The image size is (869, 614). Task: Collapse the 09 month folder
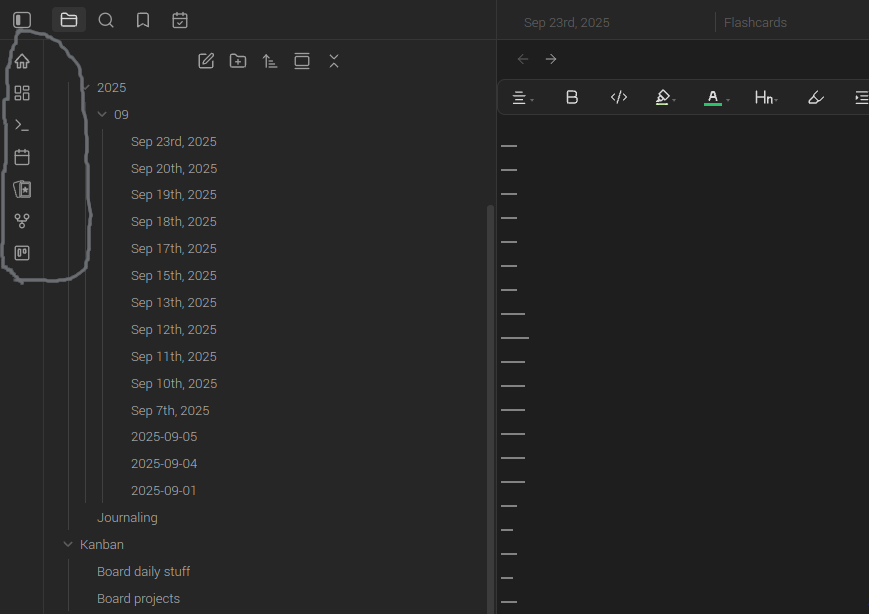(102, 115)
